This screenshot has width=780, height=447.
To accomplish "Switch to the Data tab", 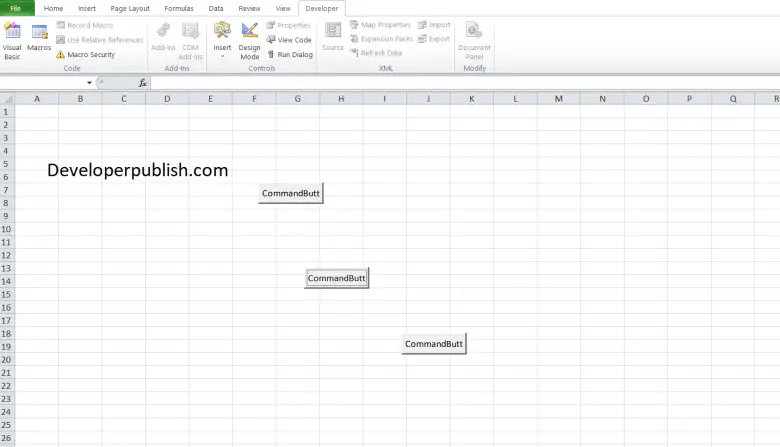I will [x=216, y=8].
